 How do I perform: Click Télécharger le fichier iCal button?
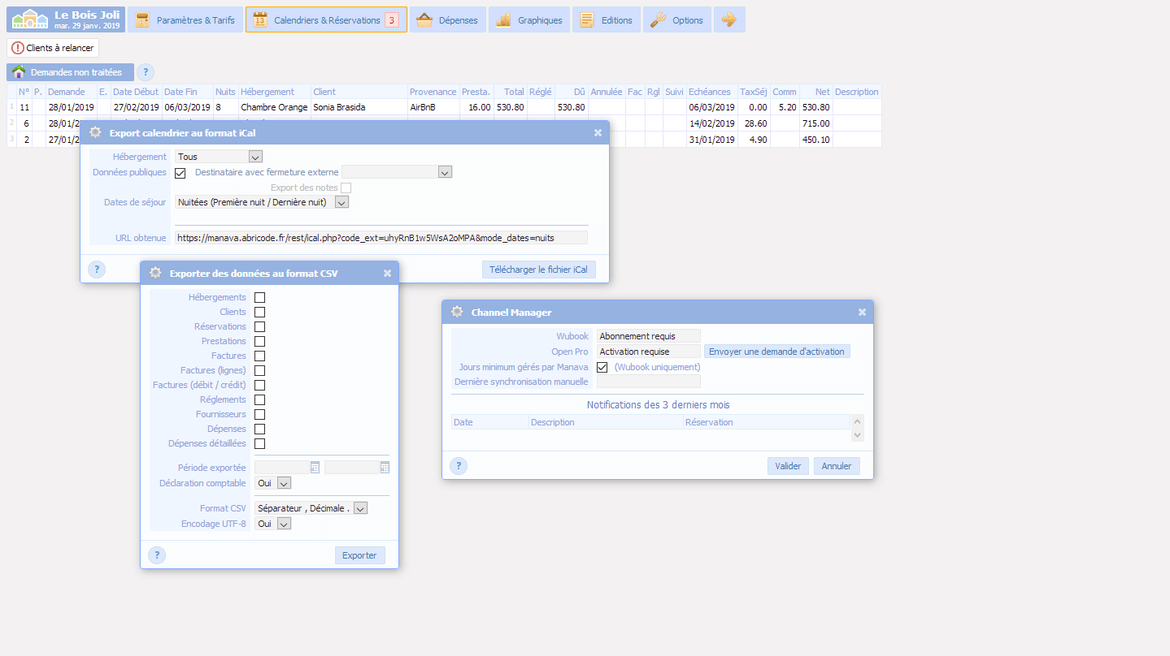539,269
